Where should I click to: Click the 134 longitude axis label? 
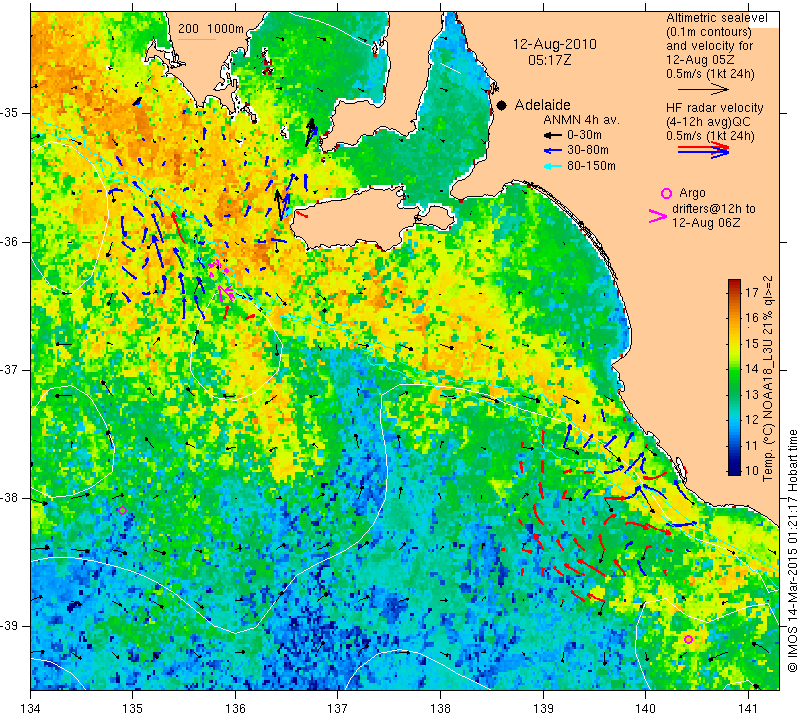(x=31, y=709)
